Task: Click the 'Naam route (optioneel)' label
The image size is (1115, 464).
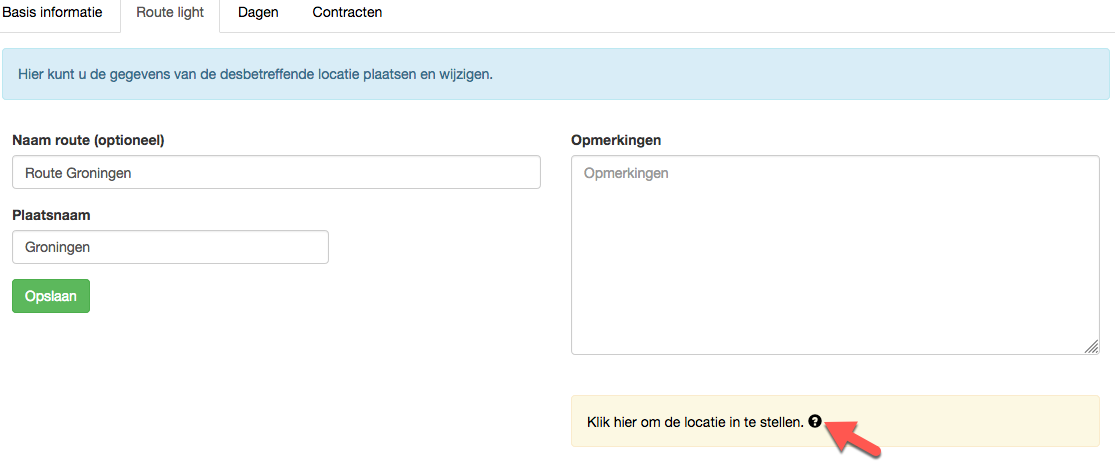Action: click(x=88, y=141)
